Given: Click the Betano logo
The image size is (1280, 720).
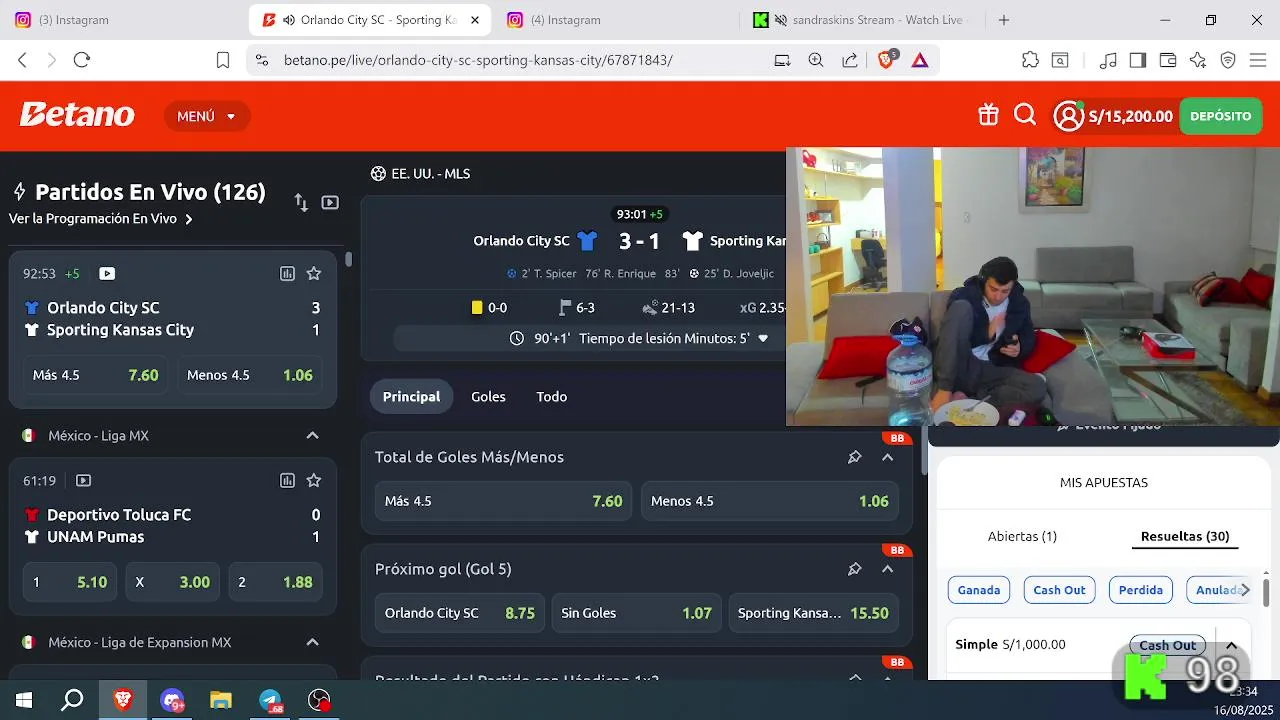Looking at the screenshot, I should [77, 115].
